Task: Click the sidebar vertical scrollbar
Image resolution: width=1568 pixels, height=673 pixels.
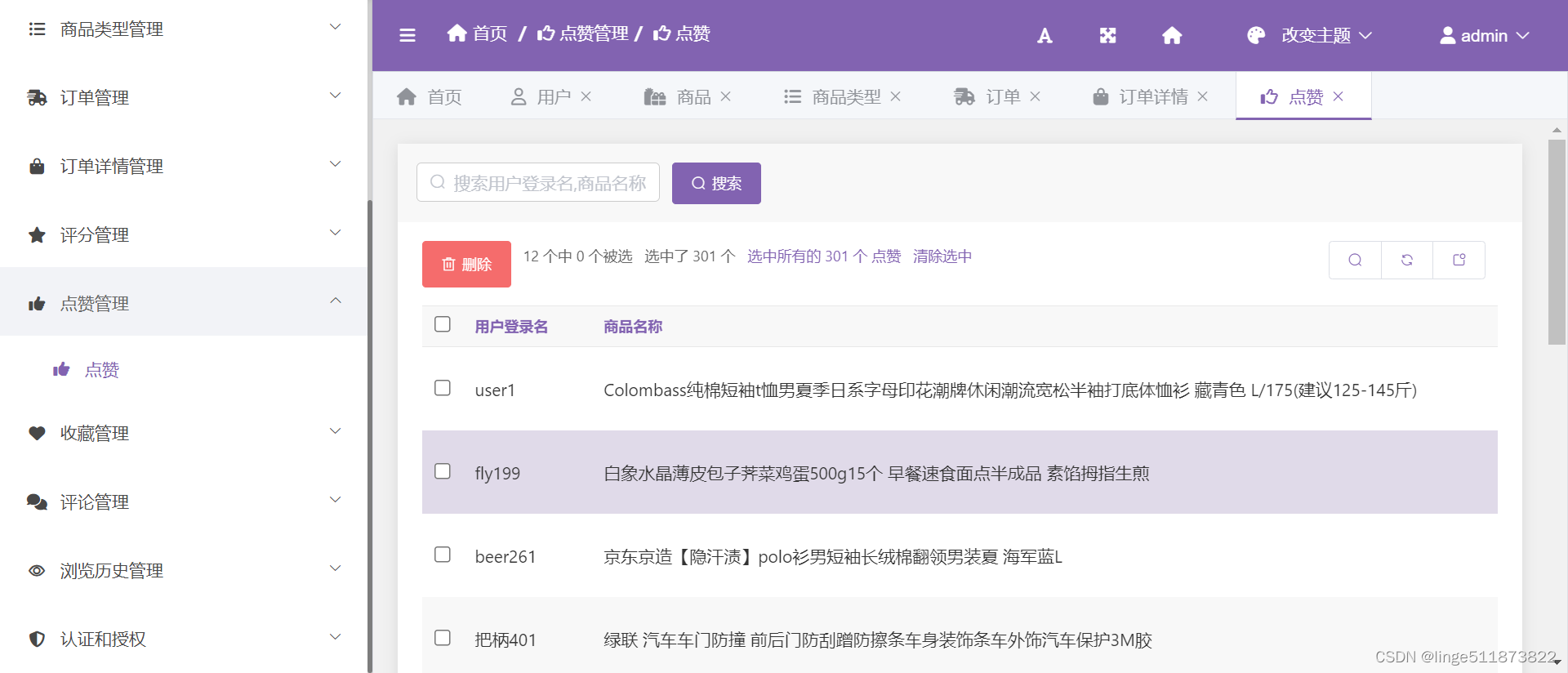Action: click(370, 436)
